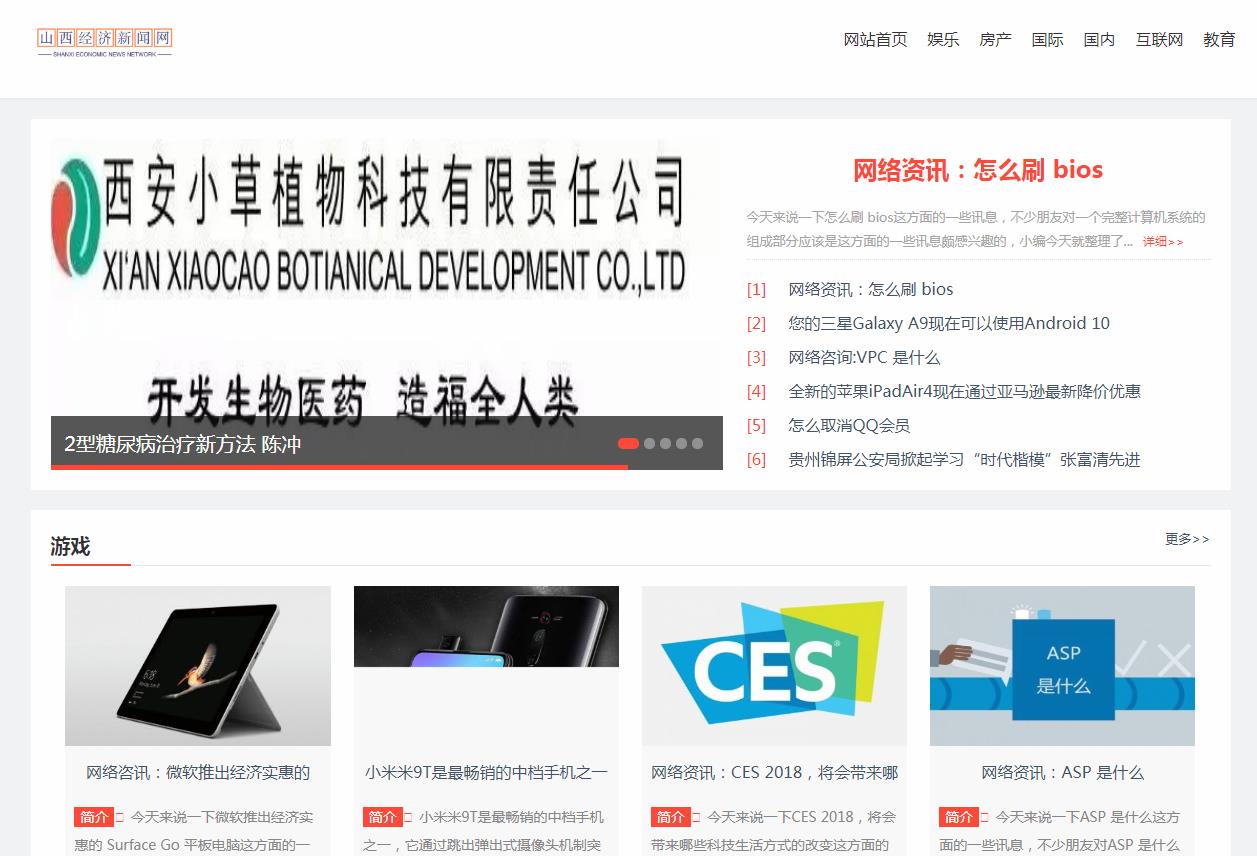
Task: Select the first active carousel indicator
Action: point(628,443)
